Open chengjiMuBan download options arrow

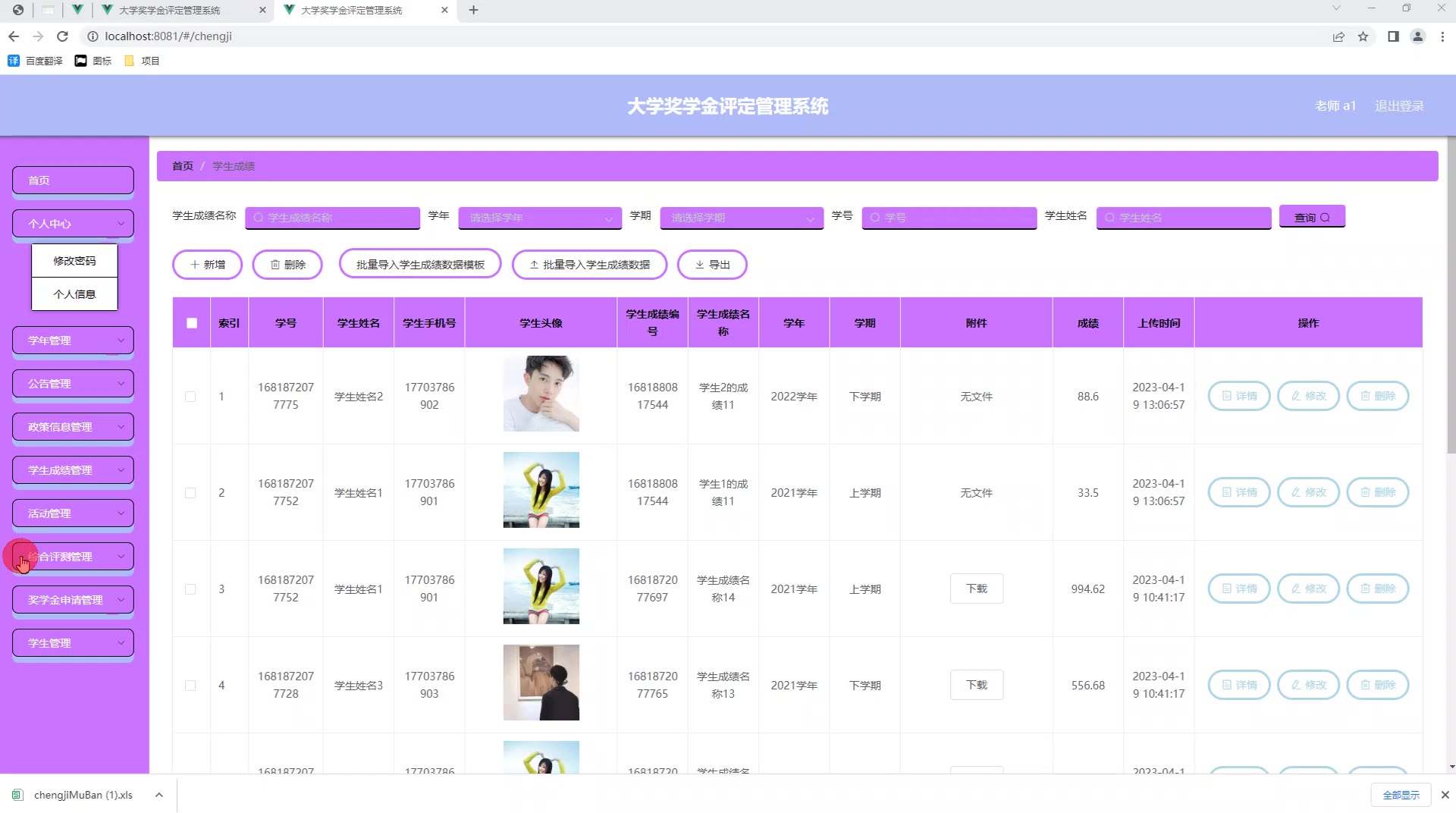[x=158, y=795]
